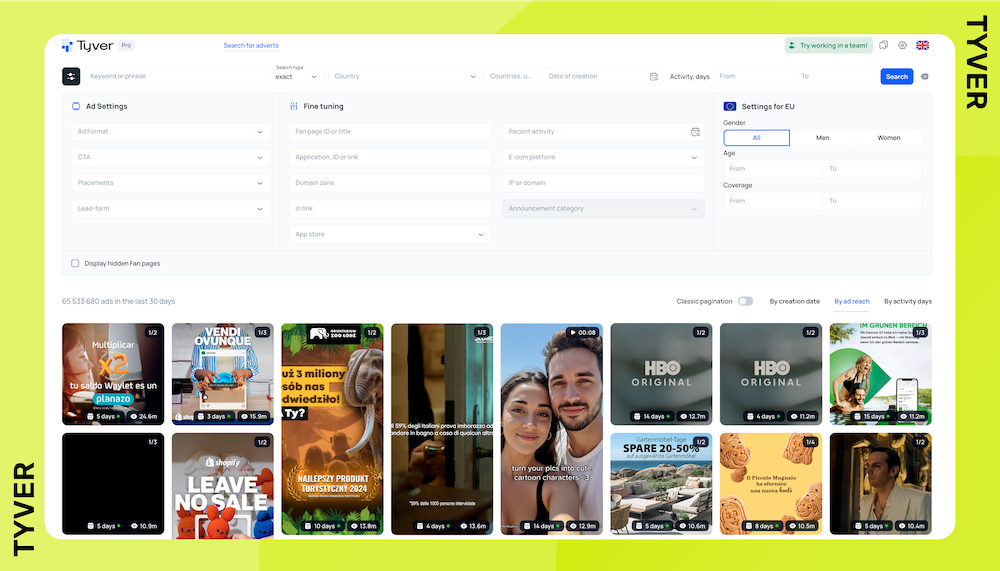Open the Vendi Ovunque ad thumbnail
Image resolution: width=1000 pixels, height=571 pixels.
(x=223, y=374)
